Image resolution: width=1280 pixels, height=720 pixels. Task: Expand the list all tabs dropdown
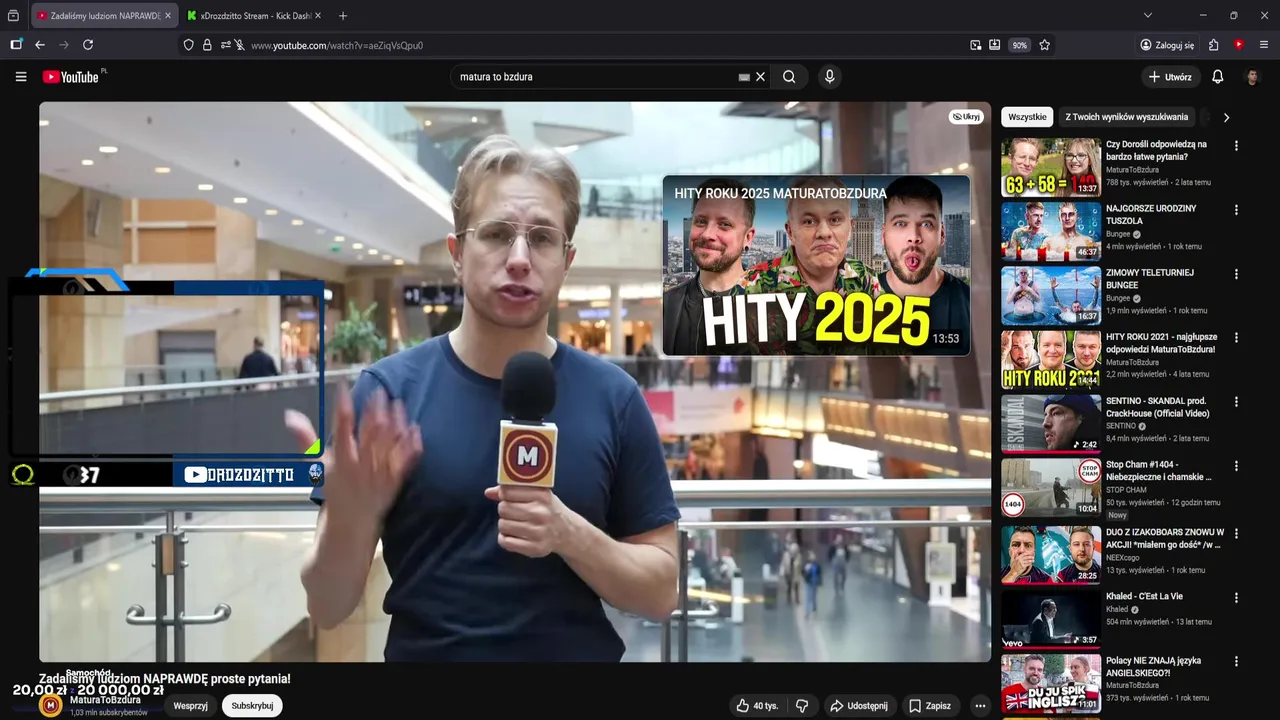[x=1148, y=16]
